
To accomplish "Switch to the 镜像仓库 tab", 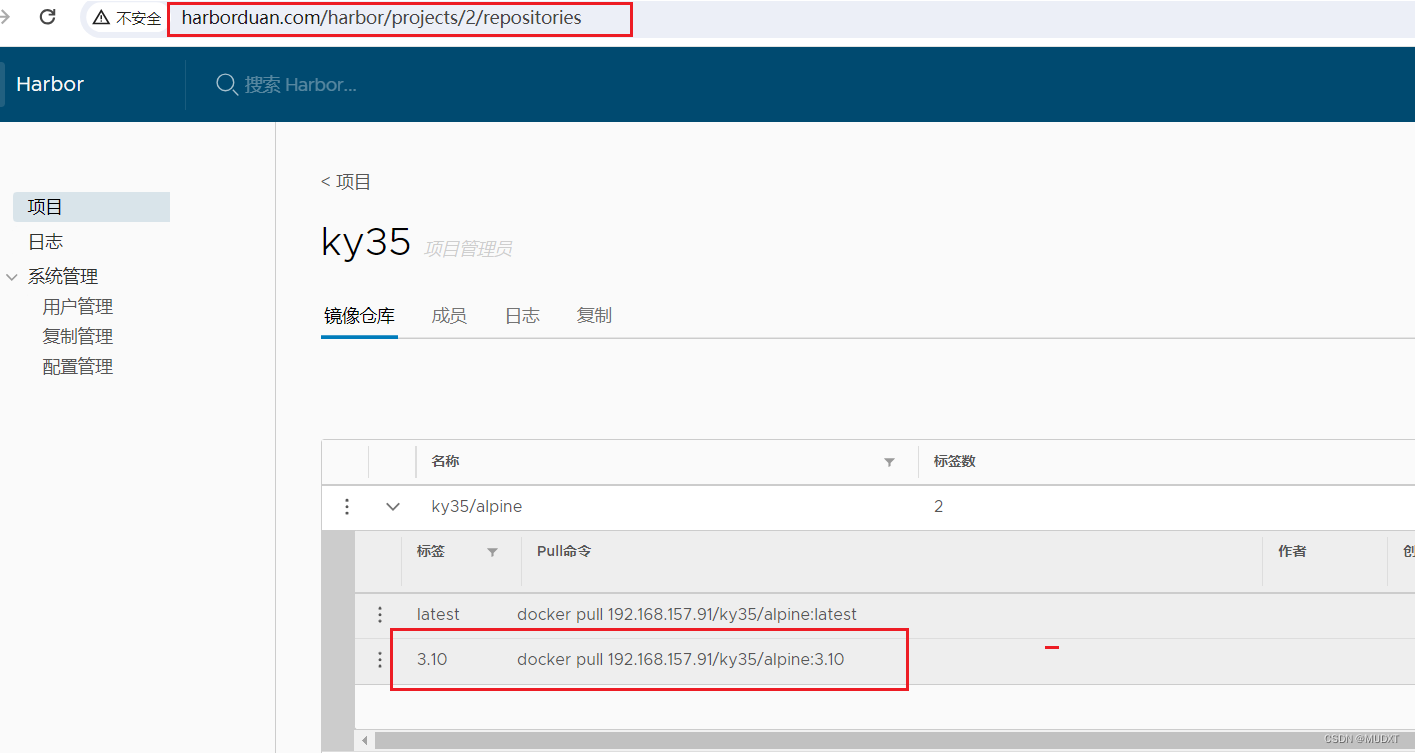I will [x=359, y=316].
